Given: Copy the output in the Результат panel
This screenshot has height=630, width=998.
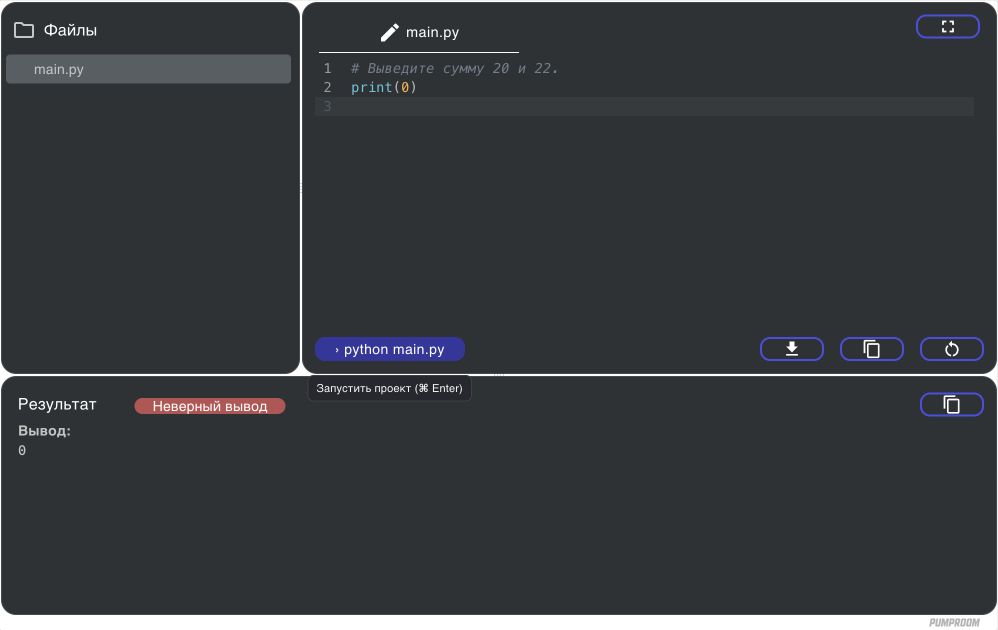Looking at the screenshot, I should tap(952, 405).
